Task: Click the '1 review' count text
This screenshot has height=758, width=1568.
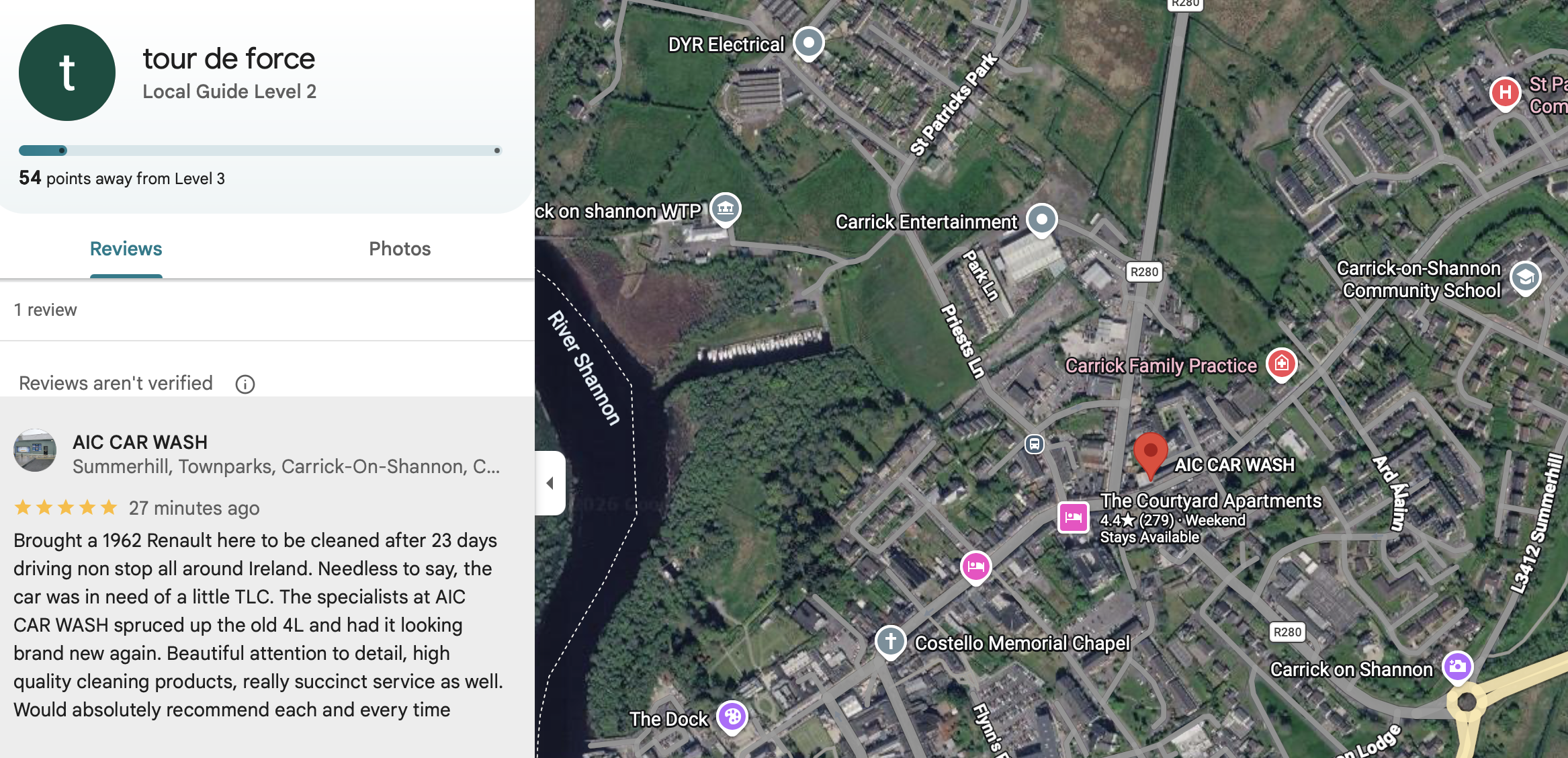Action: (x=46, y=310)
